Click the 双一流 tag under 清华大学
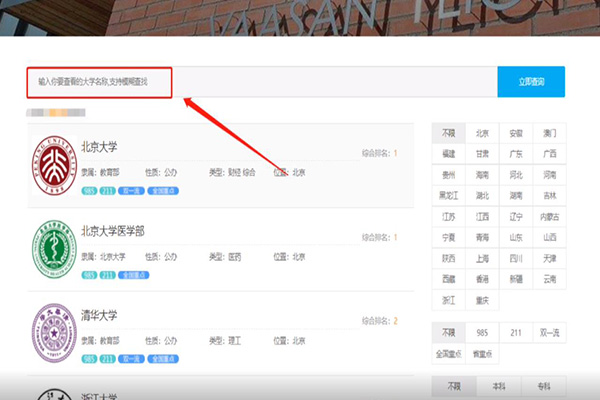The height and width of the screenshot is (400, 600). click(131, 359)
